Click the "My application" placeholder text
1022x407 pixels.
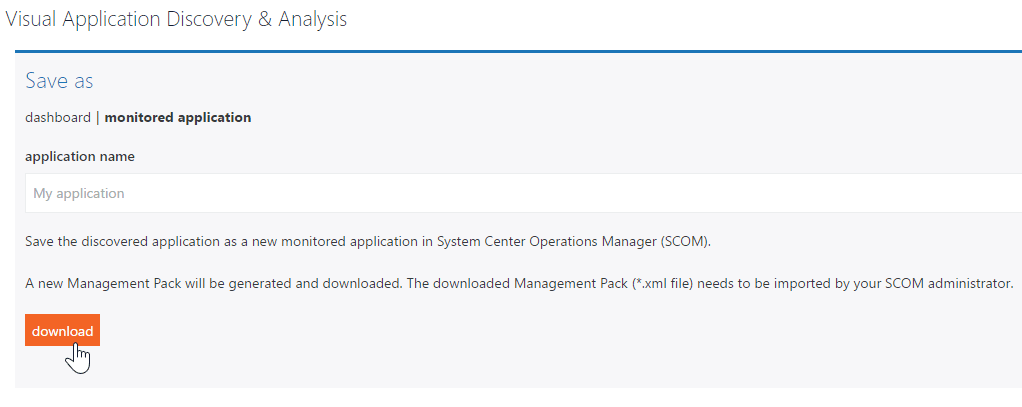click(x=79, y=194)
